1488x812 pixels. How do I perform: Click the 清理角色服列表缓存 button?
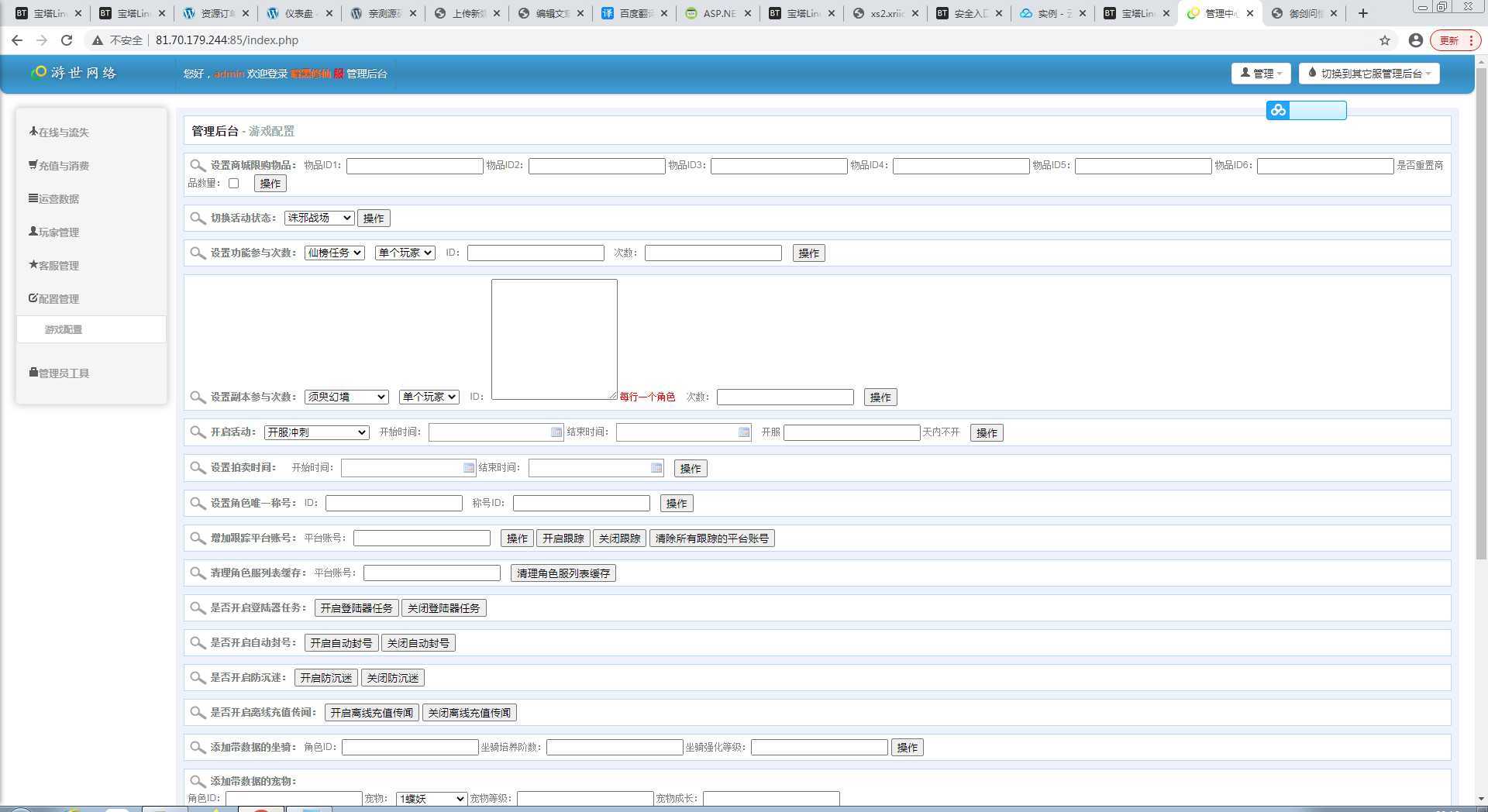[x=563, y=573]
